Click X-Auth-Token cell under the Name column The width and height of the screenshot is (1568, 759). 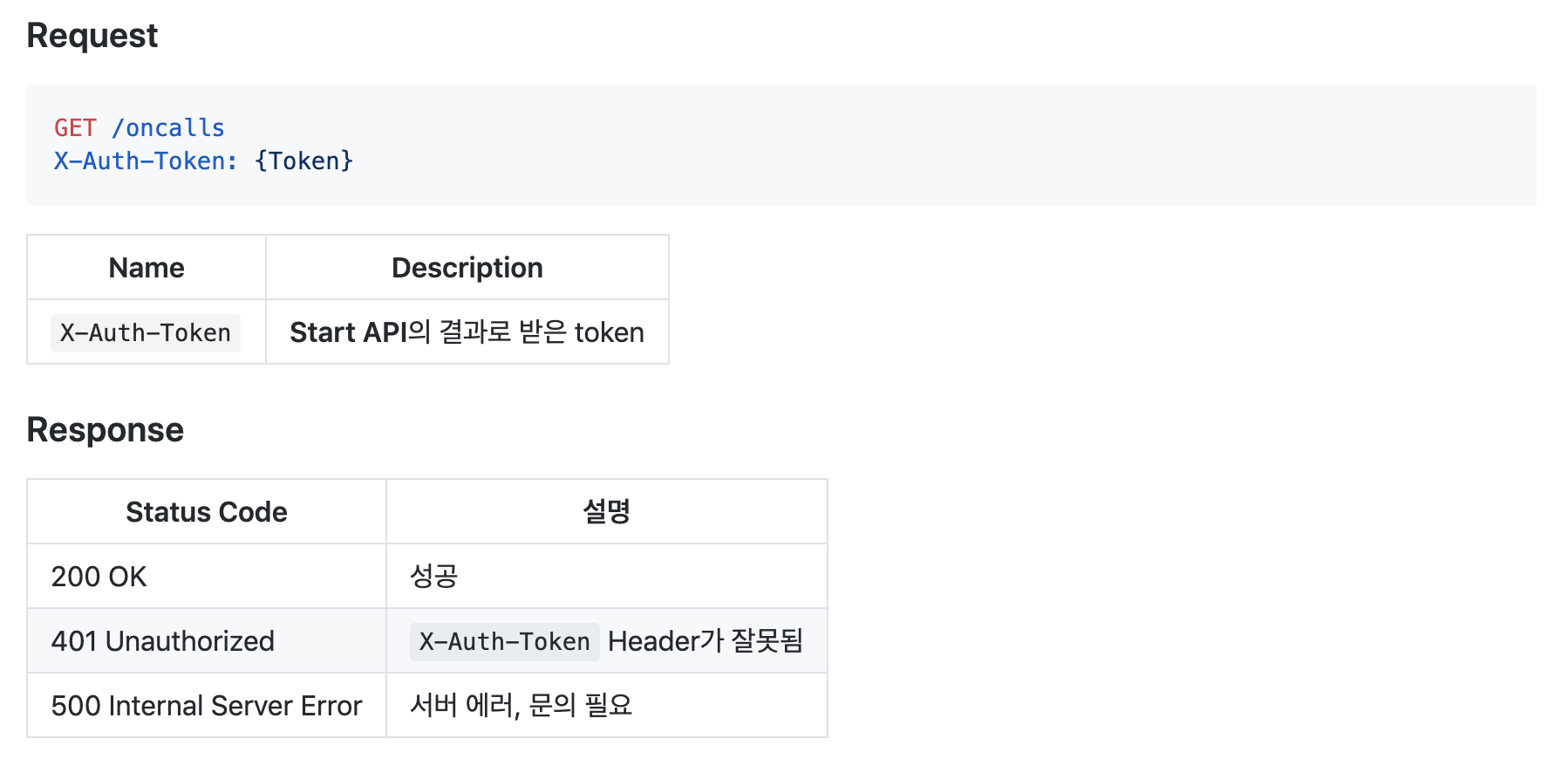(146, 332)
